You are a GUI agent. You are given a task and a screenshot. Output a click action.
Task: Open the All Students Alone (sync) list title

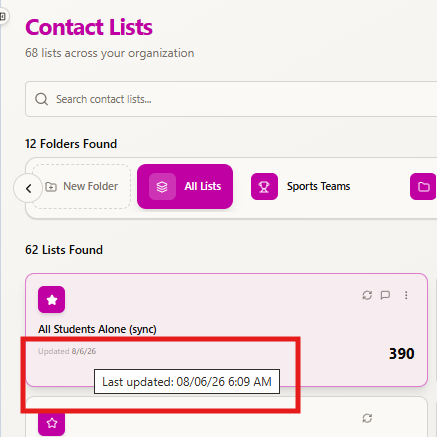97,329
